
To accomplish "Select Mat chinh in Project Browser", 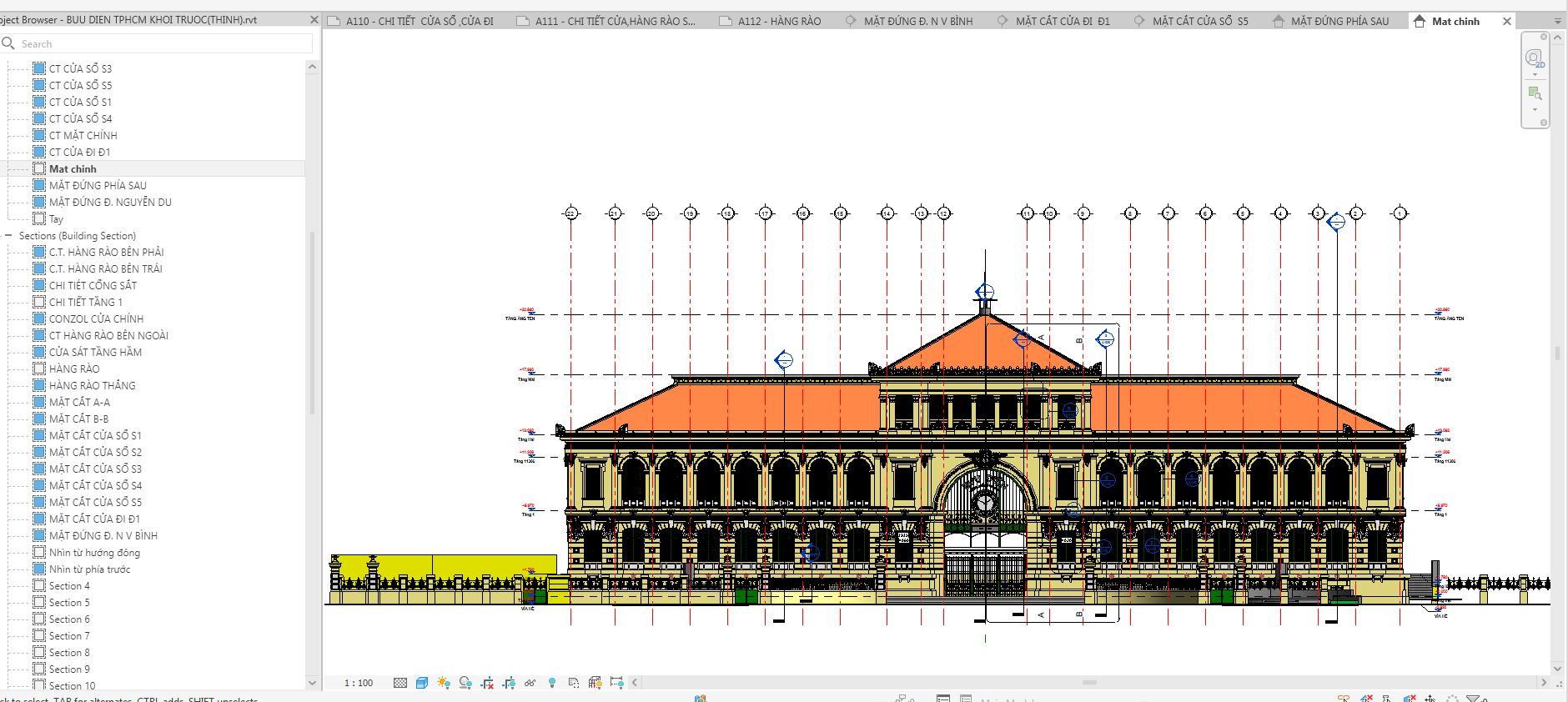I will tap(73, 168).
